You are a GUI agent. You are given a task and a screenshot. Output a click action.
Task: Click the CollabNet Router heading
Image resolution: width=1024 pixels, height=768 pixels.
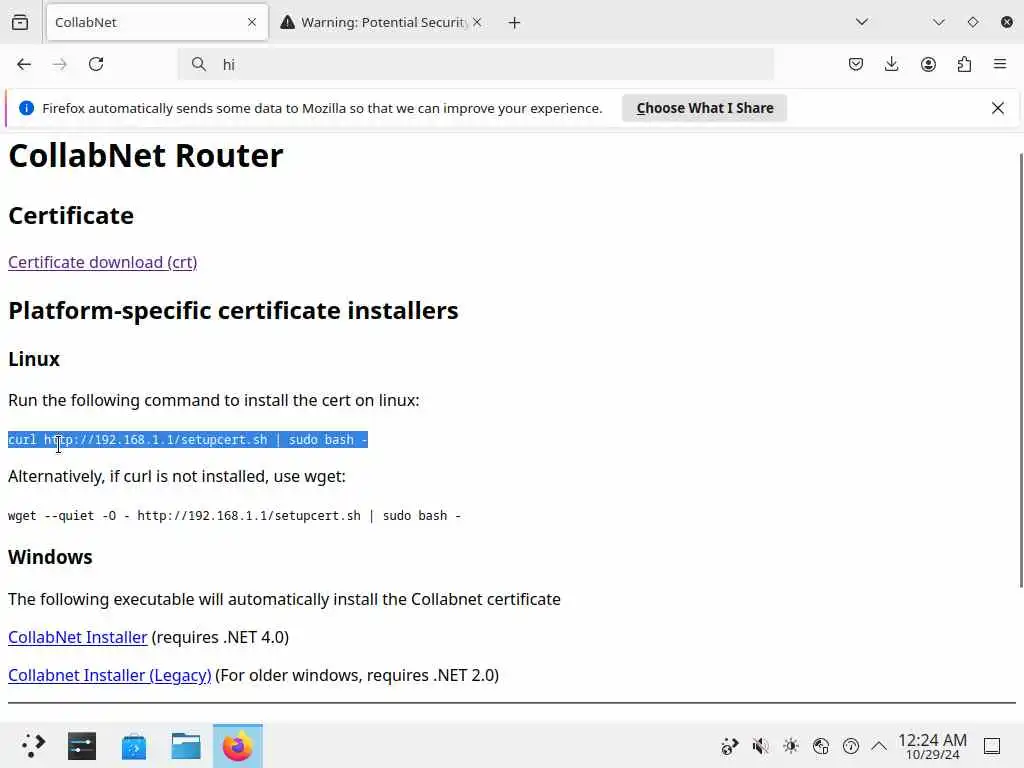[146, 155]
